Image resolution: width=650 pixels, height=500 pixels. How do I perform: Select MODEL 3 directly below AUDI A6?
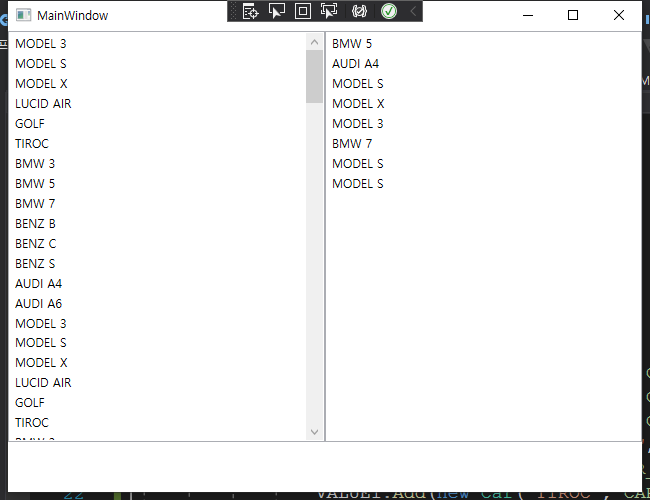(157, 323)
